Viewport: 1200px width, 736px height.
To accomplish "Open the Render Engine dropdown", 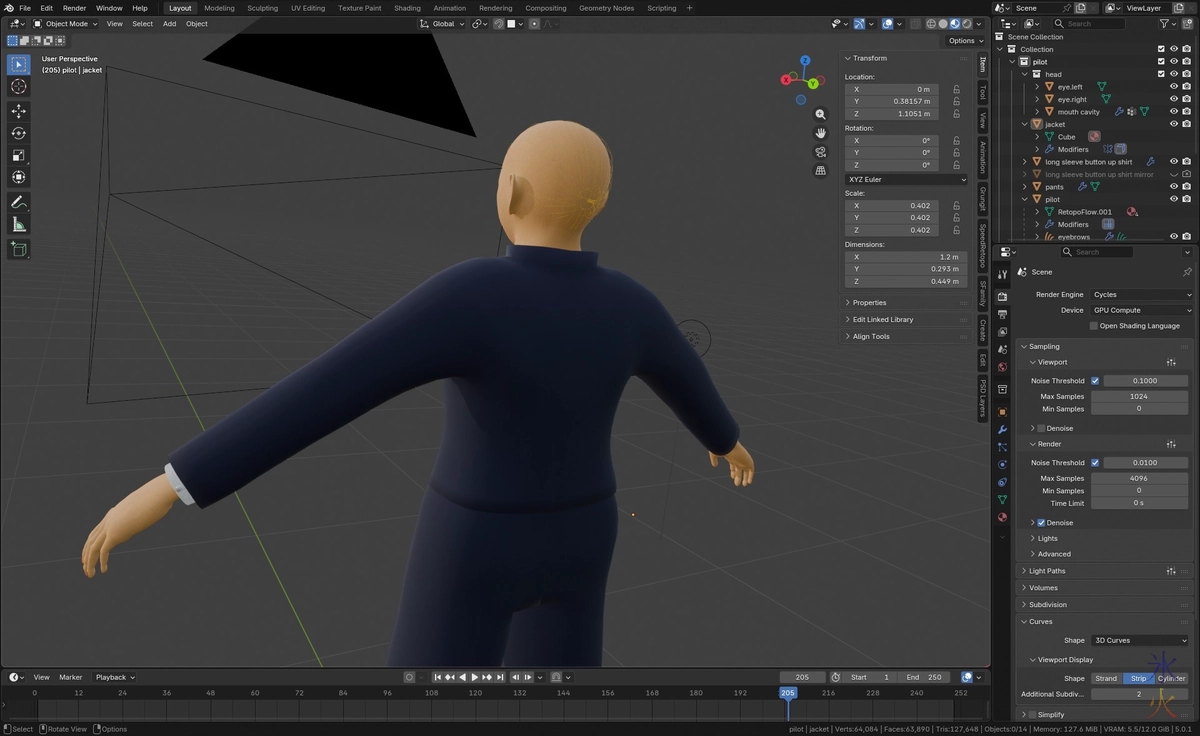I will click(x=1141, y=295).
